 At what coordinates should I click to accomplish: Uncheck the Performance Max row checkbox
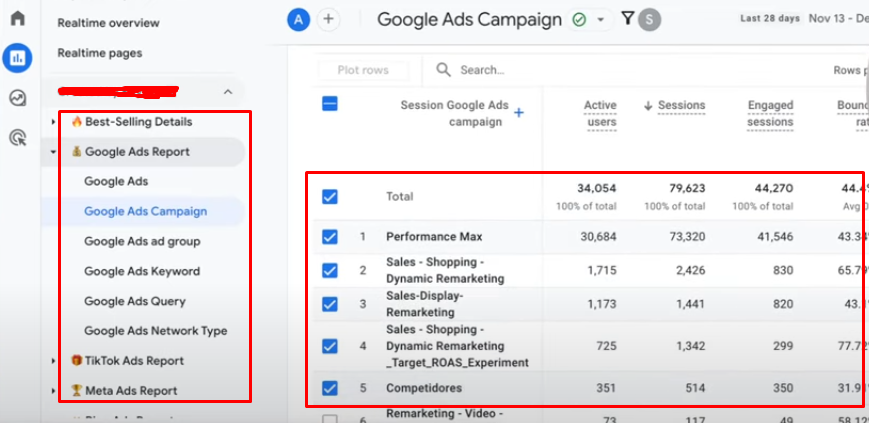[x=330, y=237]
